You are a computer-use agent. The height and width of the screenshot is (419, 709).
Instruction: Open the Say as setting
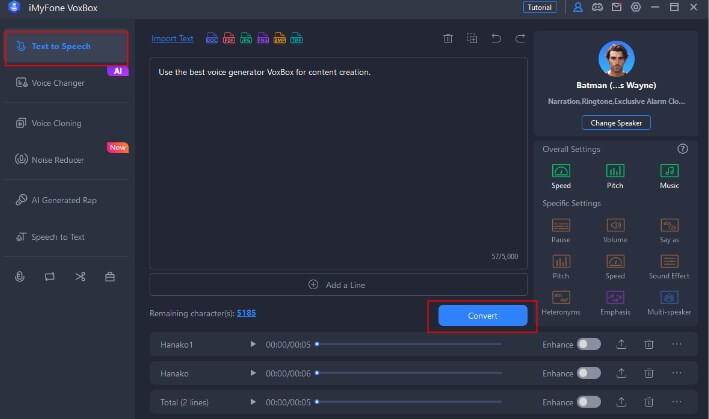pyautogui.click(x=669, y=231)
